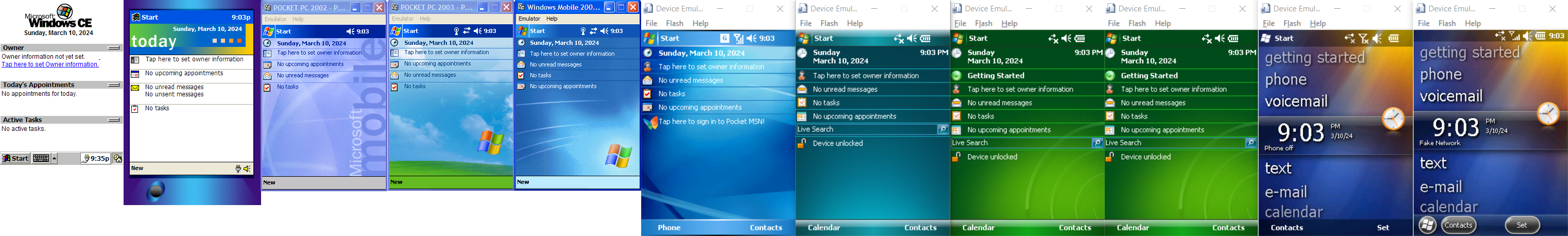The image size is (1568, 236).
Task: Click calendar entry in Phone off emulator
Action: point(1294,212)
